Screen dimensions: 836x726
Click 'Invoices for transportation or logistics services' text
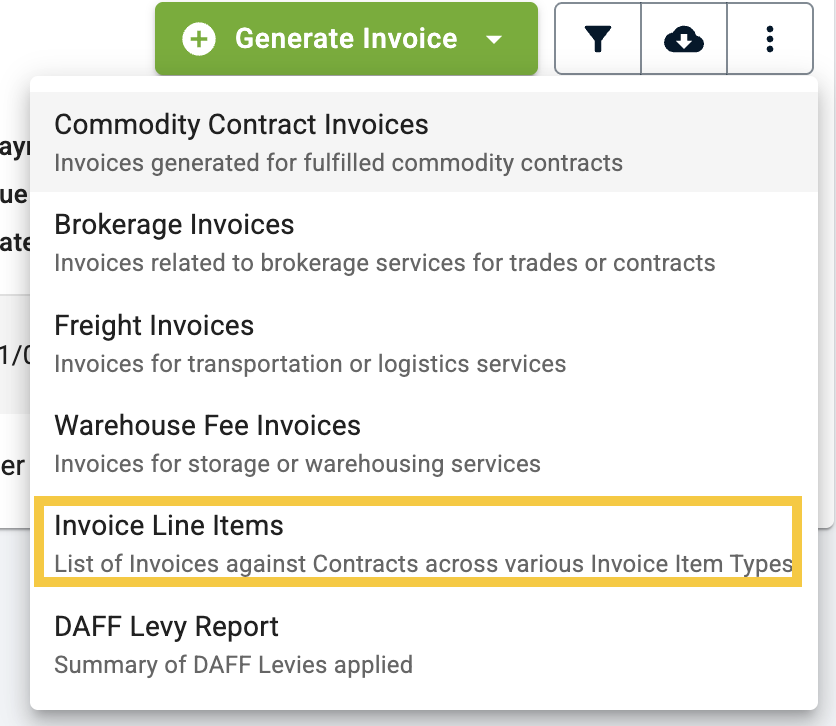pyautogui.click(x=310, y=364)
